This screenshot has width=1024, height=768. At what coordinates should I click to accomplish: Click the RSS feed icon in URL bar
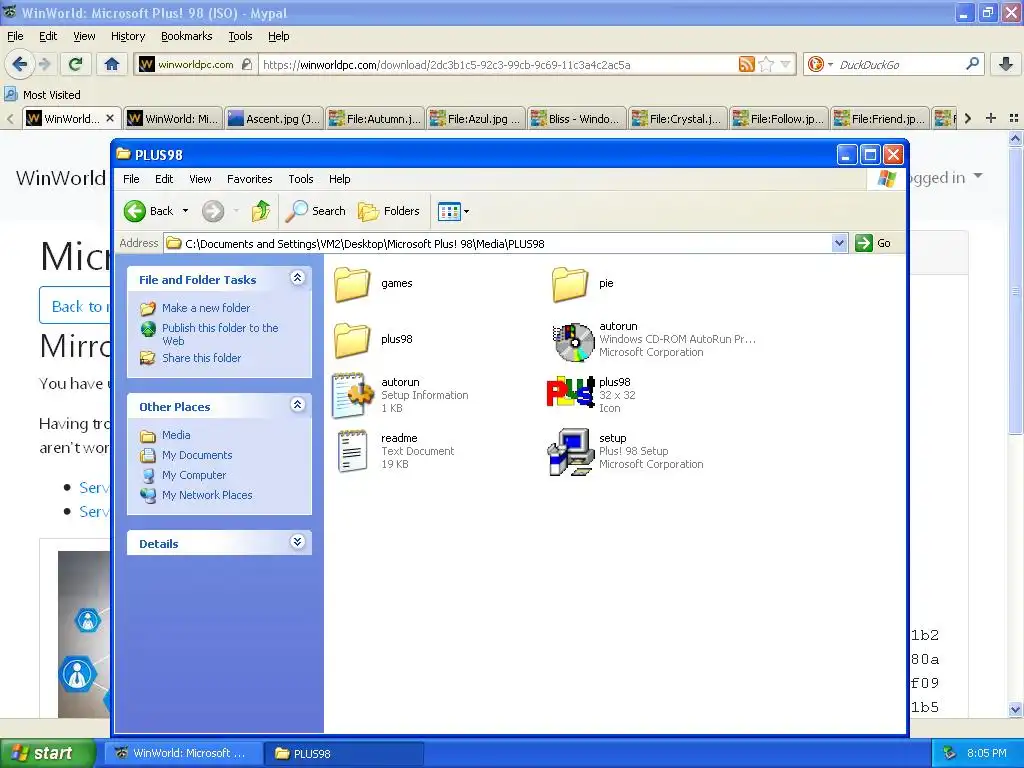pyautogui.click(x=746, y=64)
